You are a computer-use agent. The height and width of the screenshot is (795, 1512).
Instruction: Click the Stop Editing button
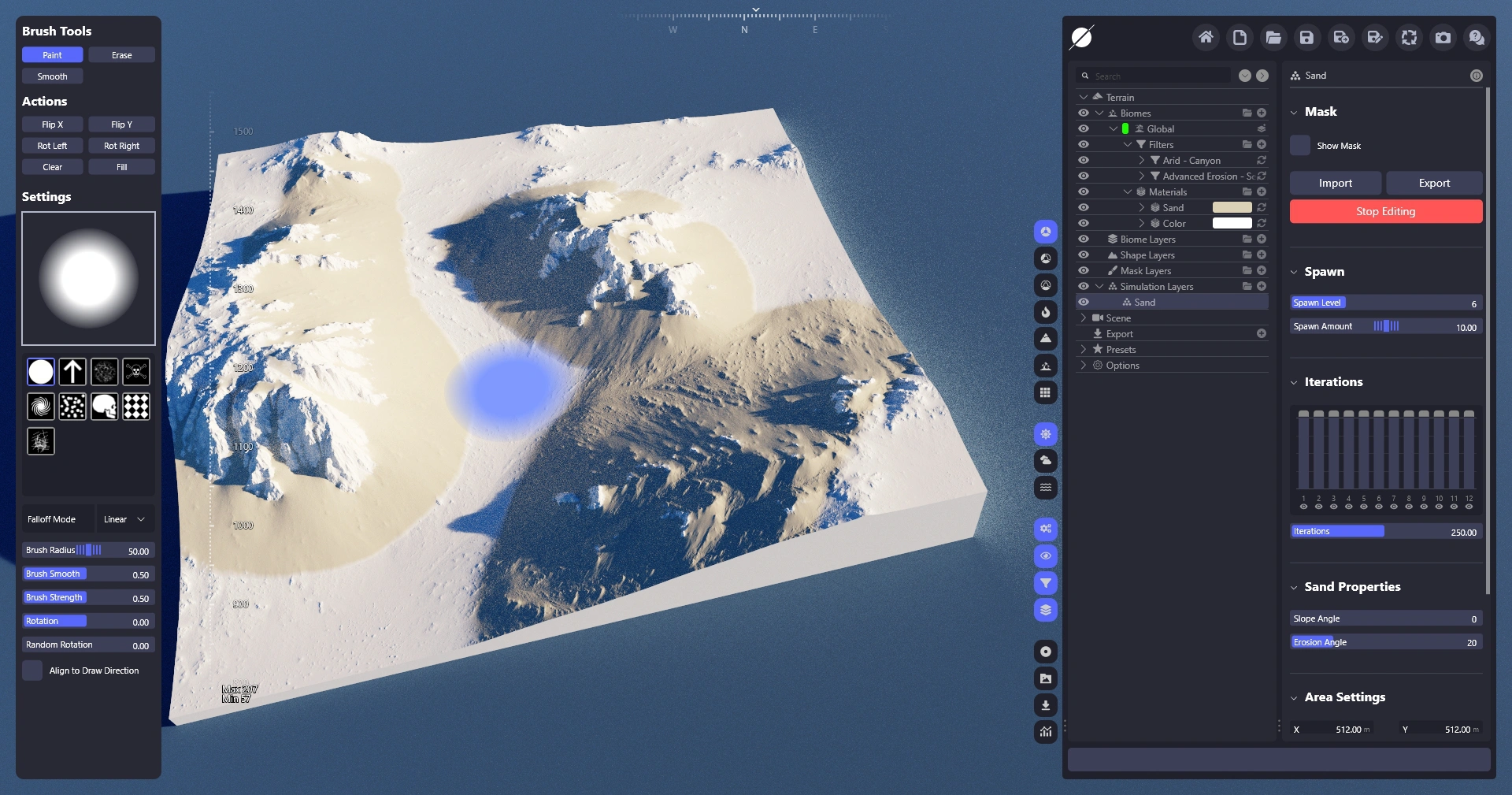coord(1385,211)
